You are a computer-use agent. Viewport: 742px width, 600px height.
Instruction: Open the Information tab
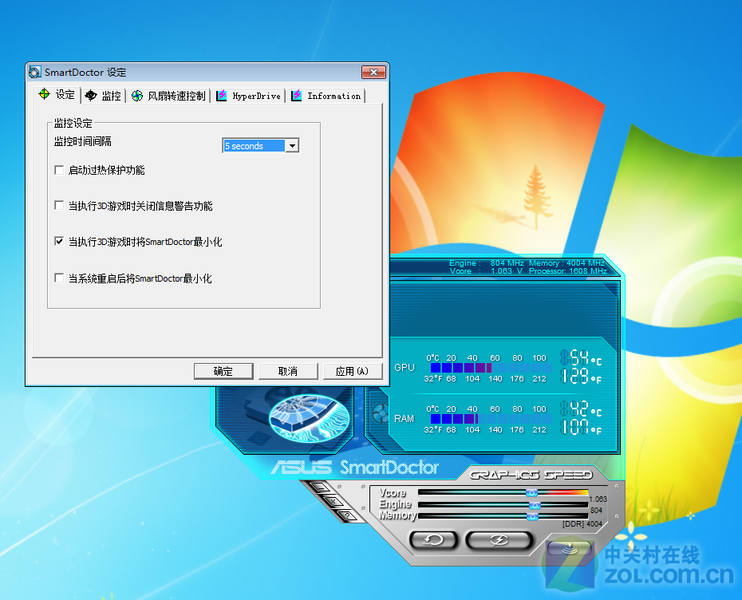[326, 96]
